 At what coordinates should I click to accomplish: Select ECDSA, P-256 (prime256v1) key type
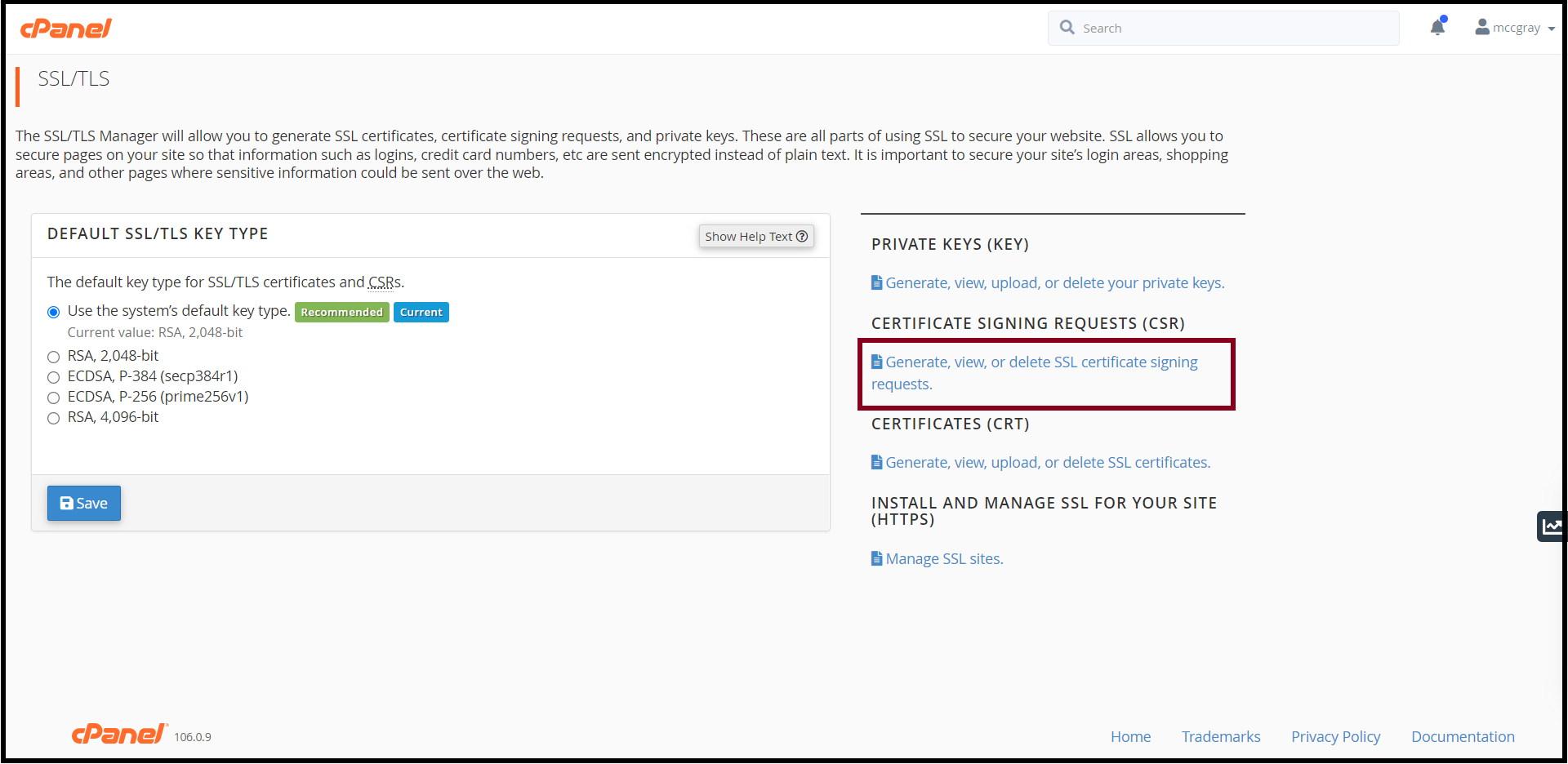point(54,398)
